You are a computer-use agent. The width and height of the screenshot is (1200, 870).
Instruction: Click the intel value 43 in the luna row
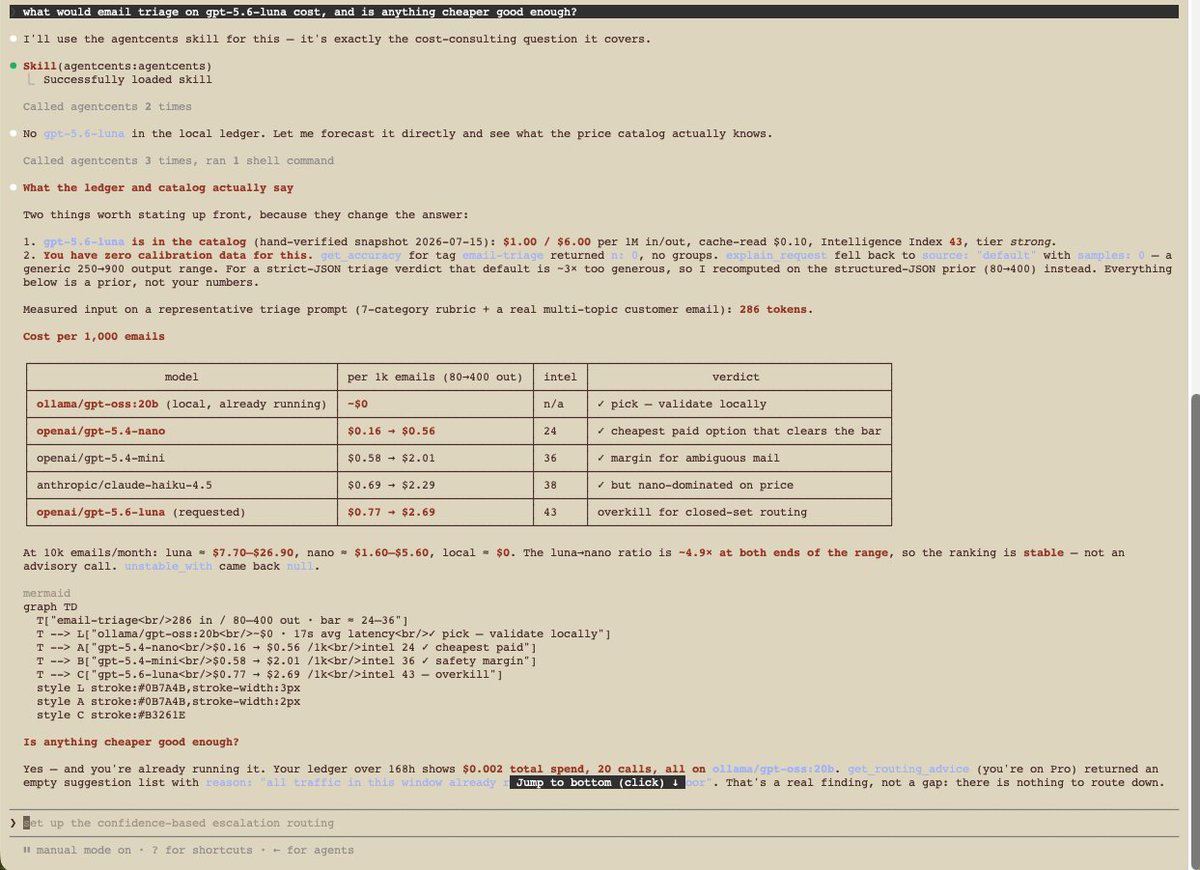(x=559, y=512)
